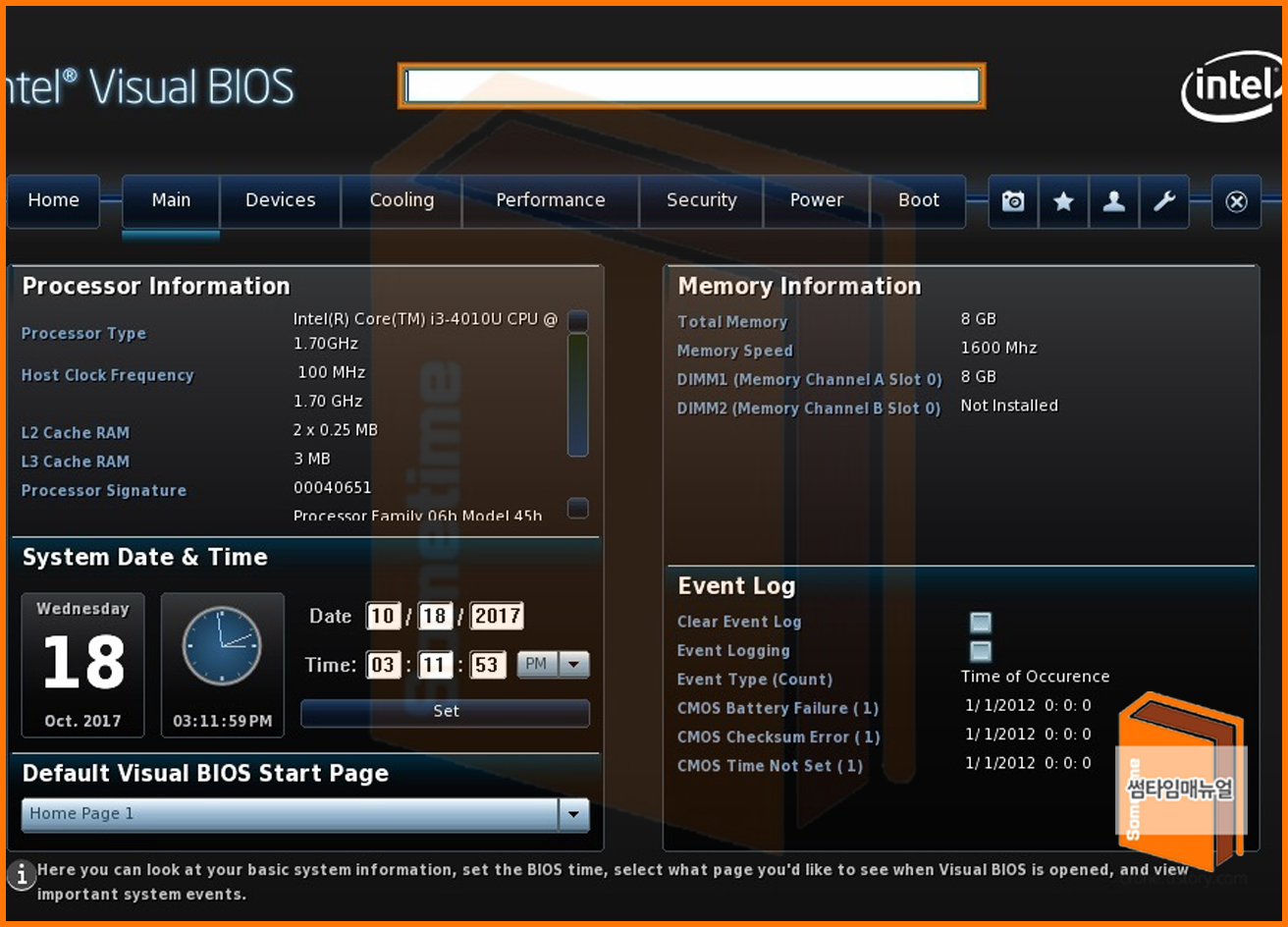Open the Performance tab
The width and height of the screenshot is (1288, 927).
550,201
